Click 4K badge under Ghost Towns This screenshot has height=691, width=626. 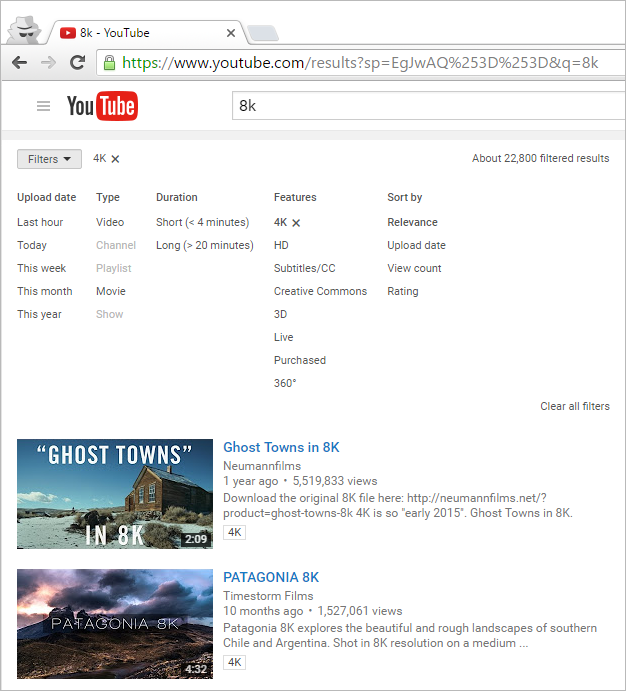click(234, 532)
